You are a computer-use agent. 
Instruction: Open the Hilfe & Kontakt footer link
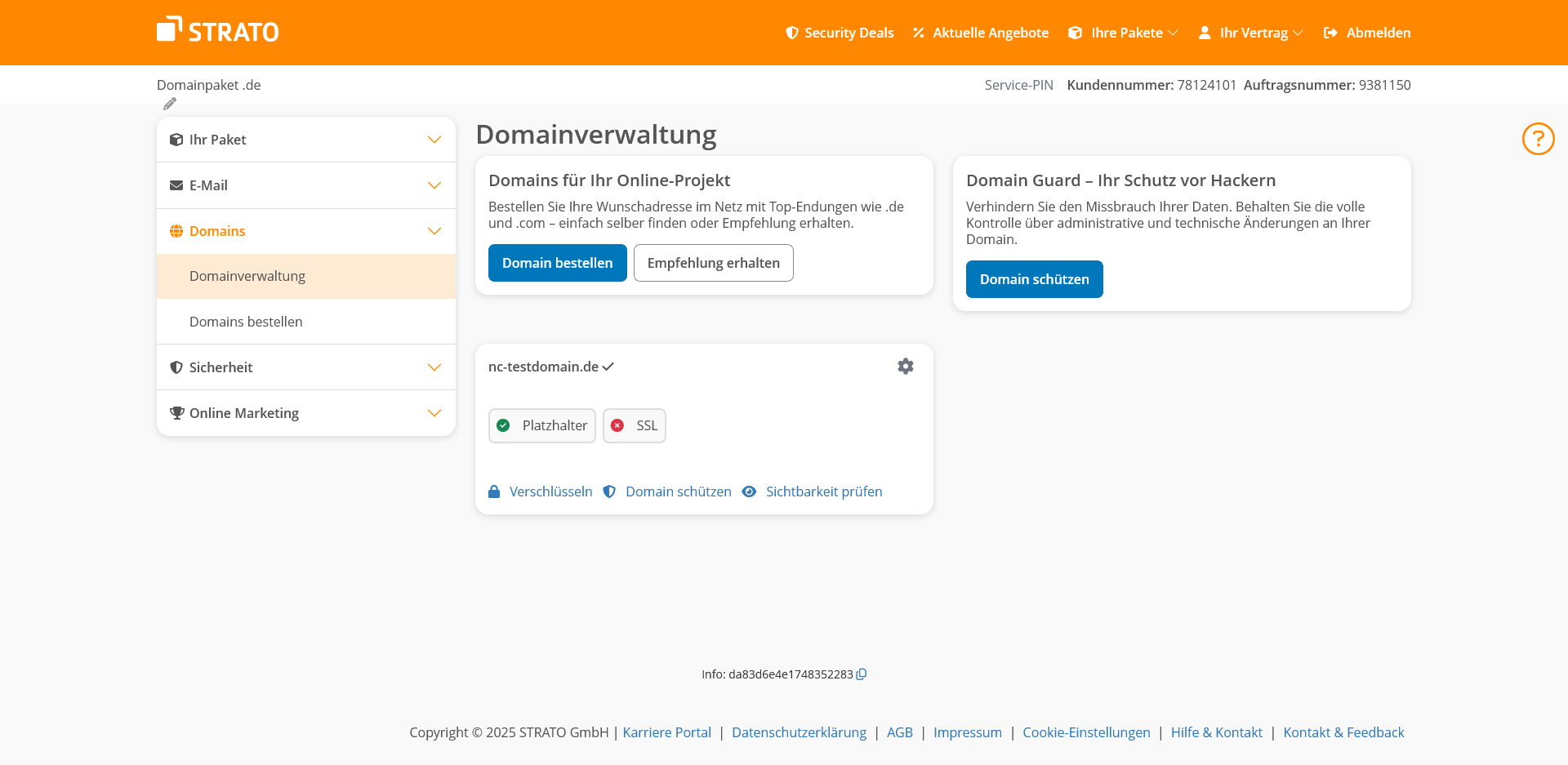point(1217,732)
